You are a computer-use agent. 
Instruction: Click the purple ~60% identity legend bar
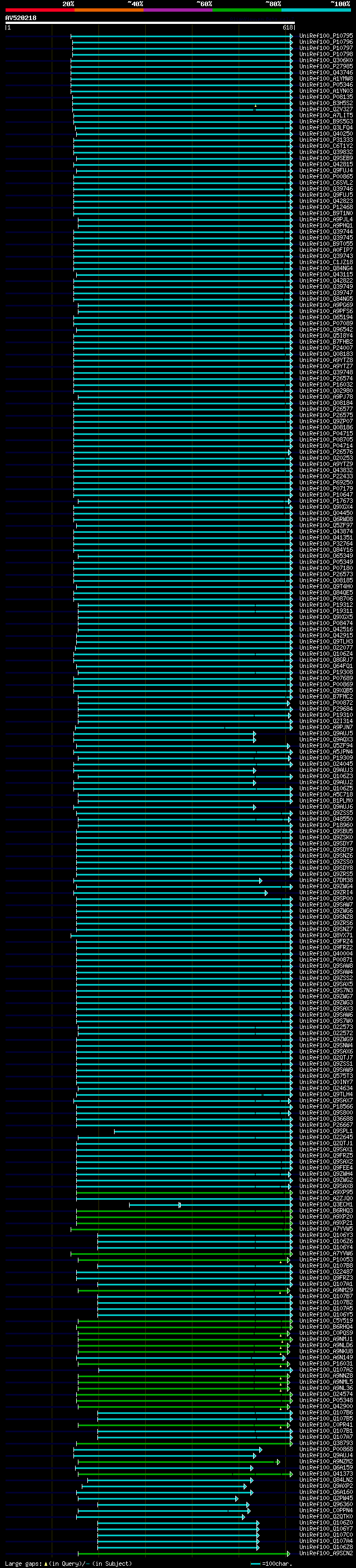[x=177, y=10]
